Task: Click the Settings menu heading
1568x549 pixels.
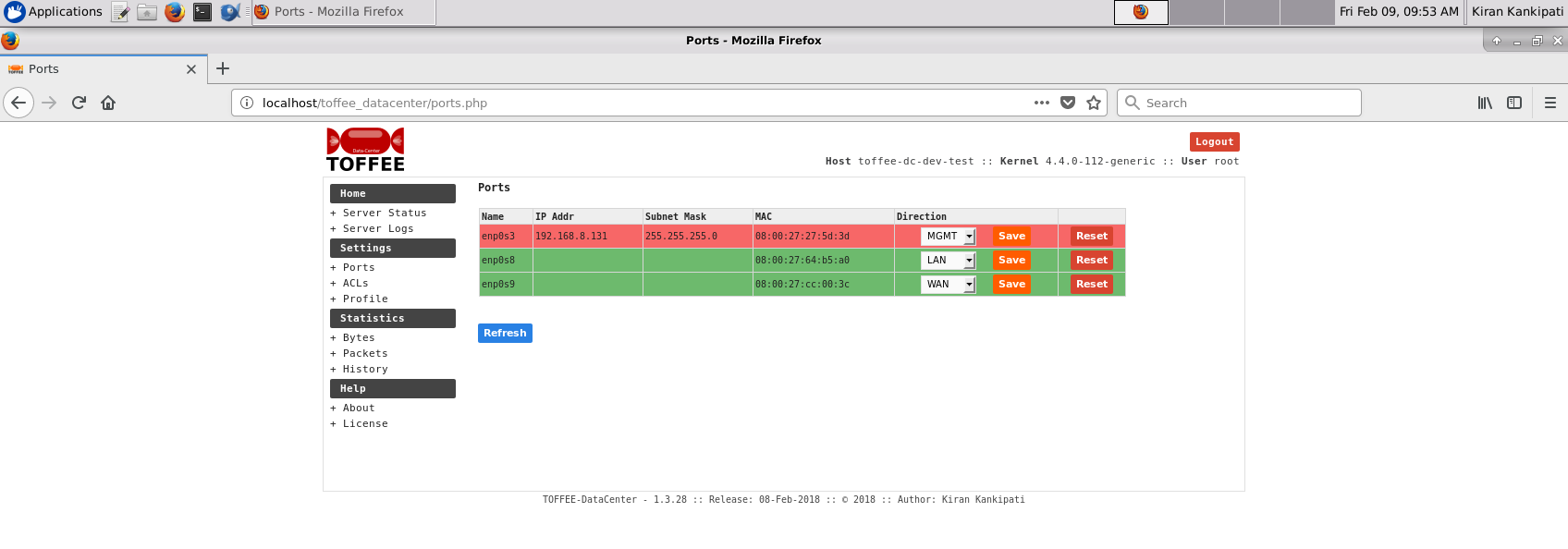Action: 393,248
